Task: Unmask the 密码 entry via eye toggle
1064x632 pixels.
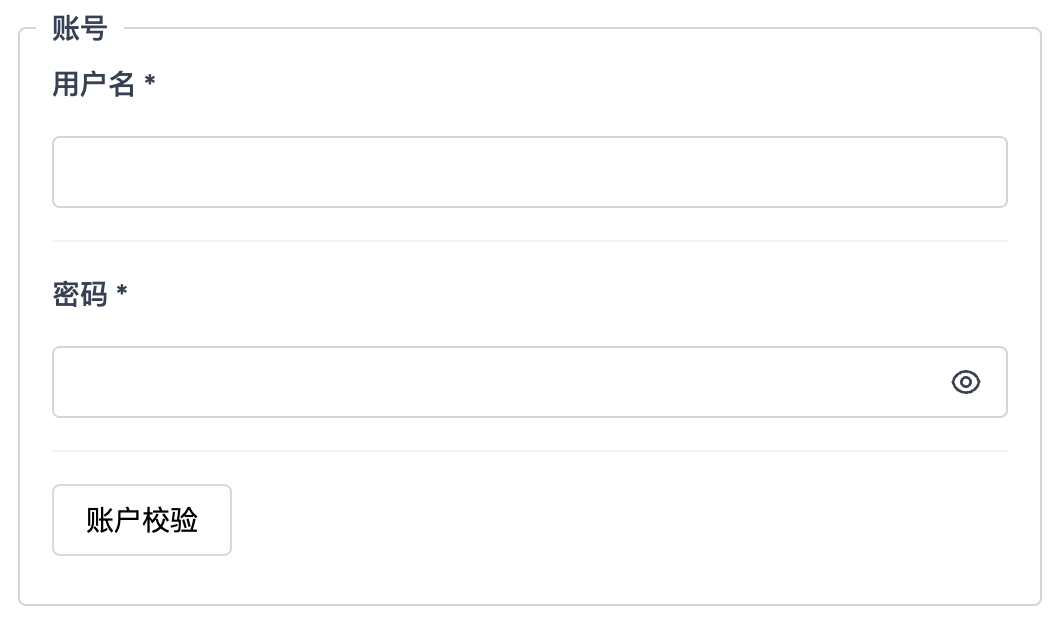Action: [x=965, y=382]
